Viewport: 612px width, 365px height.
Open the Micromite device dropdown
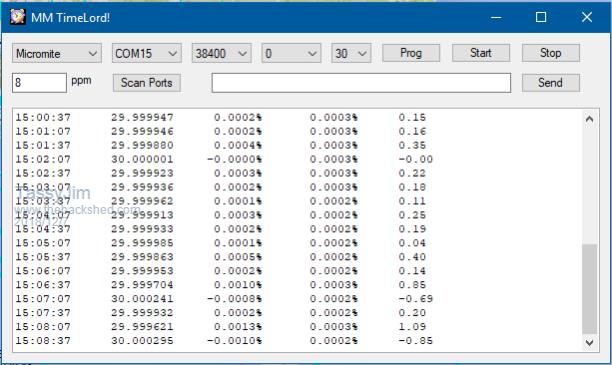click(x=57, y=53)
